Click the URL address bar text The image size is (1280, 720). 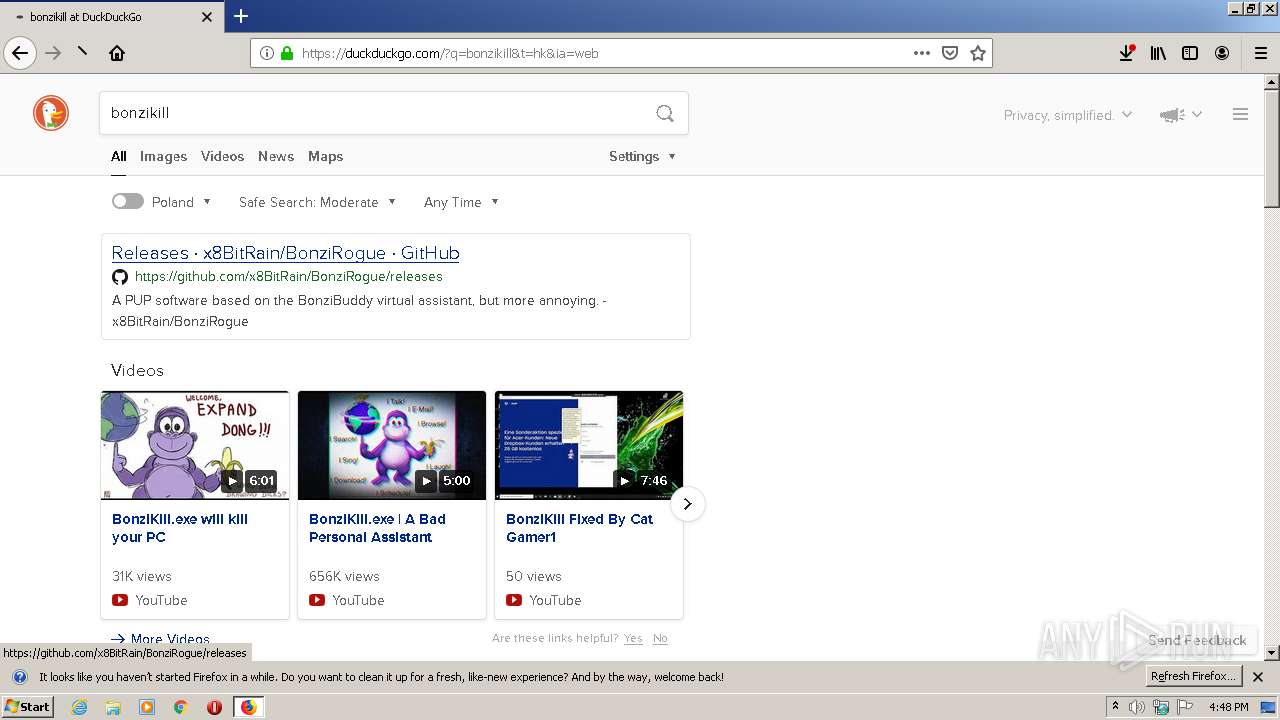point(450,53)
